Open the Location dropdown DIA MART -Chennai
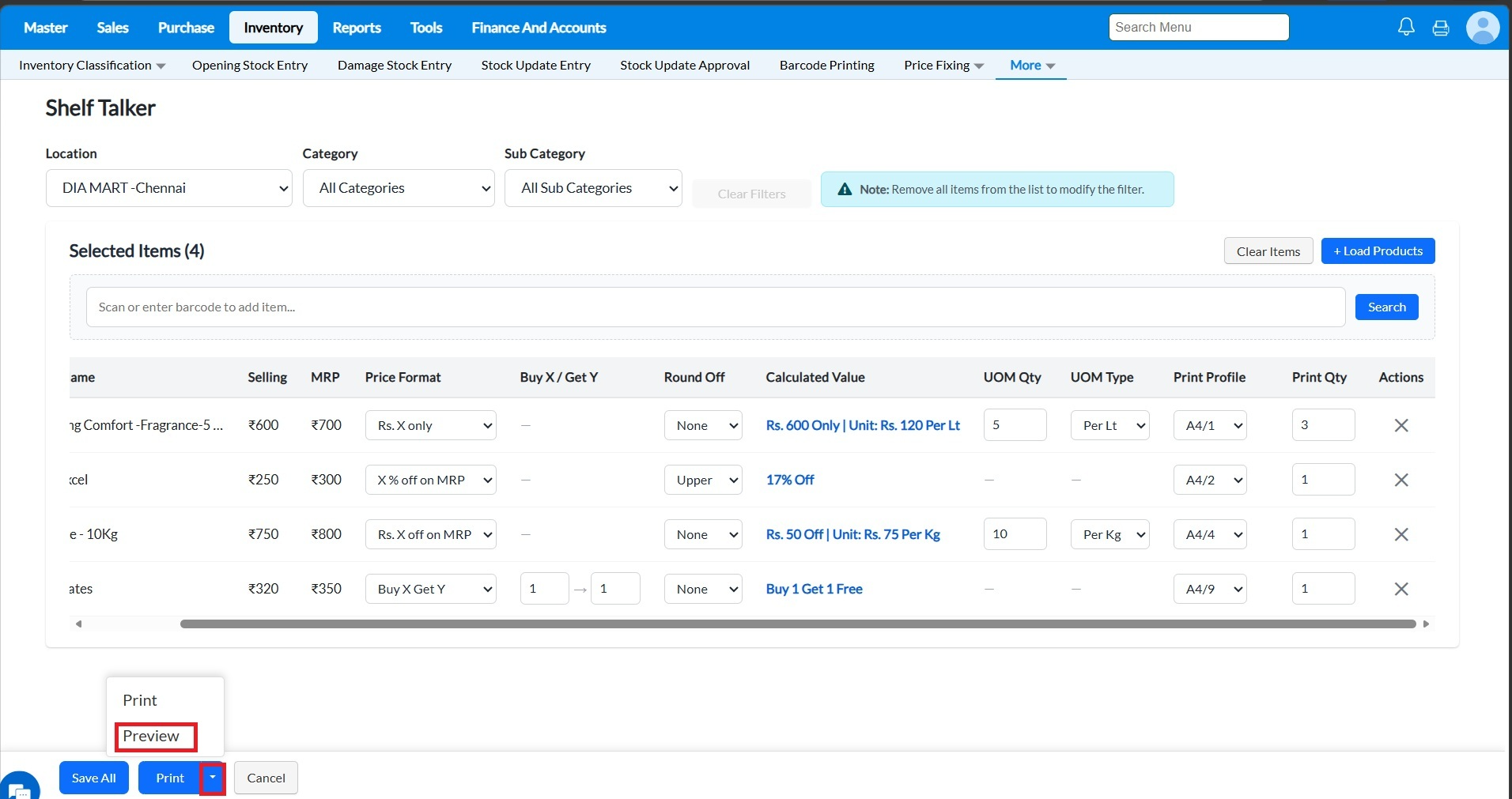 point(169,189)
